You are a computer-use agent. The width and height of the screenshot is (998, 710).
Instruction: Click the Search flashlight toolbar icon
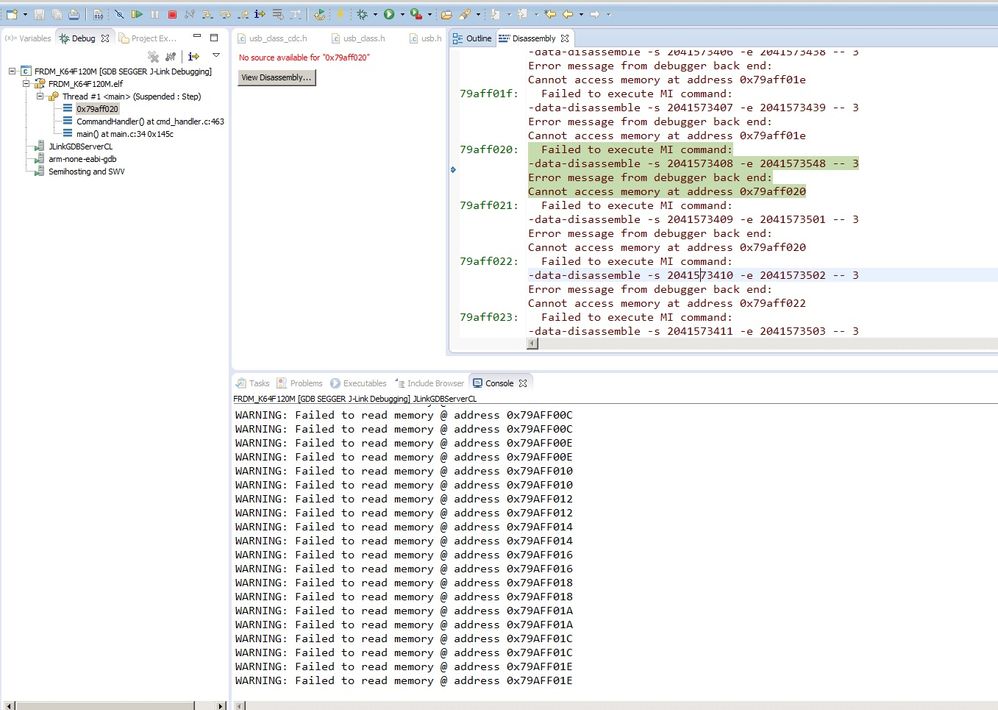pos(465,14)
